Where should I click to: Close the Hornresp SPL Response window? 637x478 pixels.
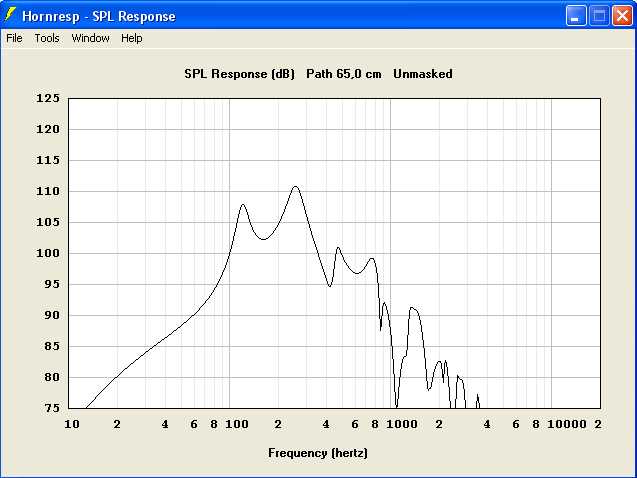coord(622,16)
